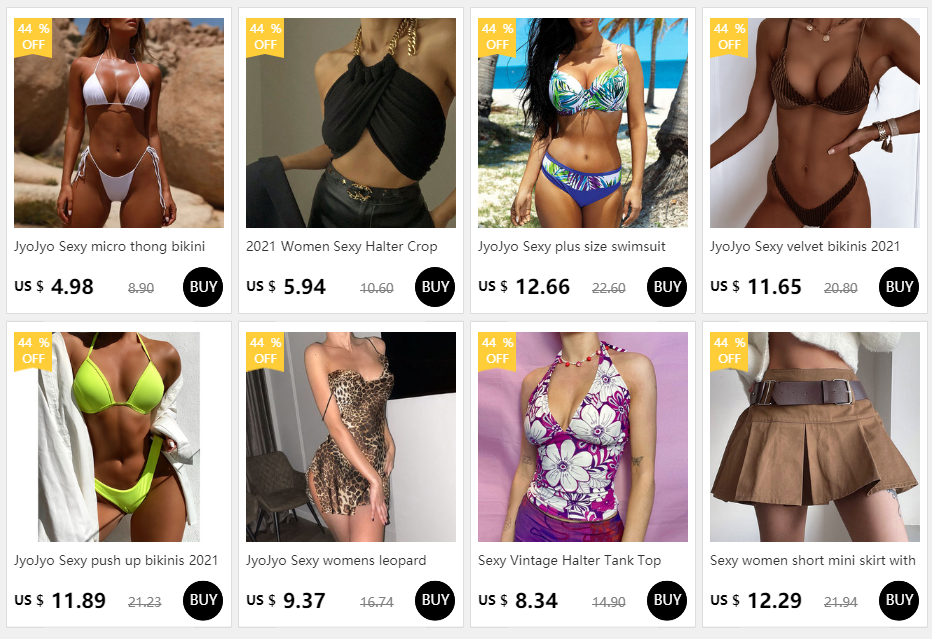Image resolution: width=932 pixels, height=639 pixels.
Task: Open 'Sexy Vintage Halter Tank Top' title link
Action: point(569,561)
